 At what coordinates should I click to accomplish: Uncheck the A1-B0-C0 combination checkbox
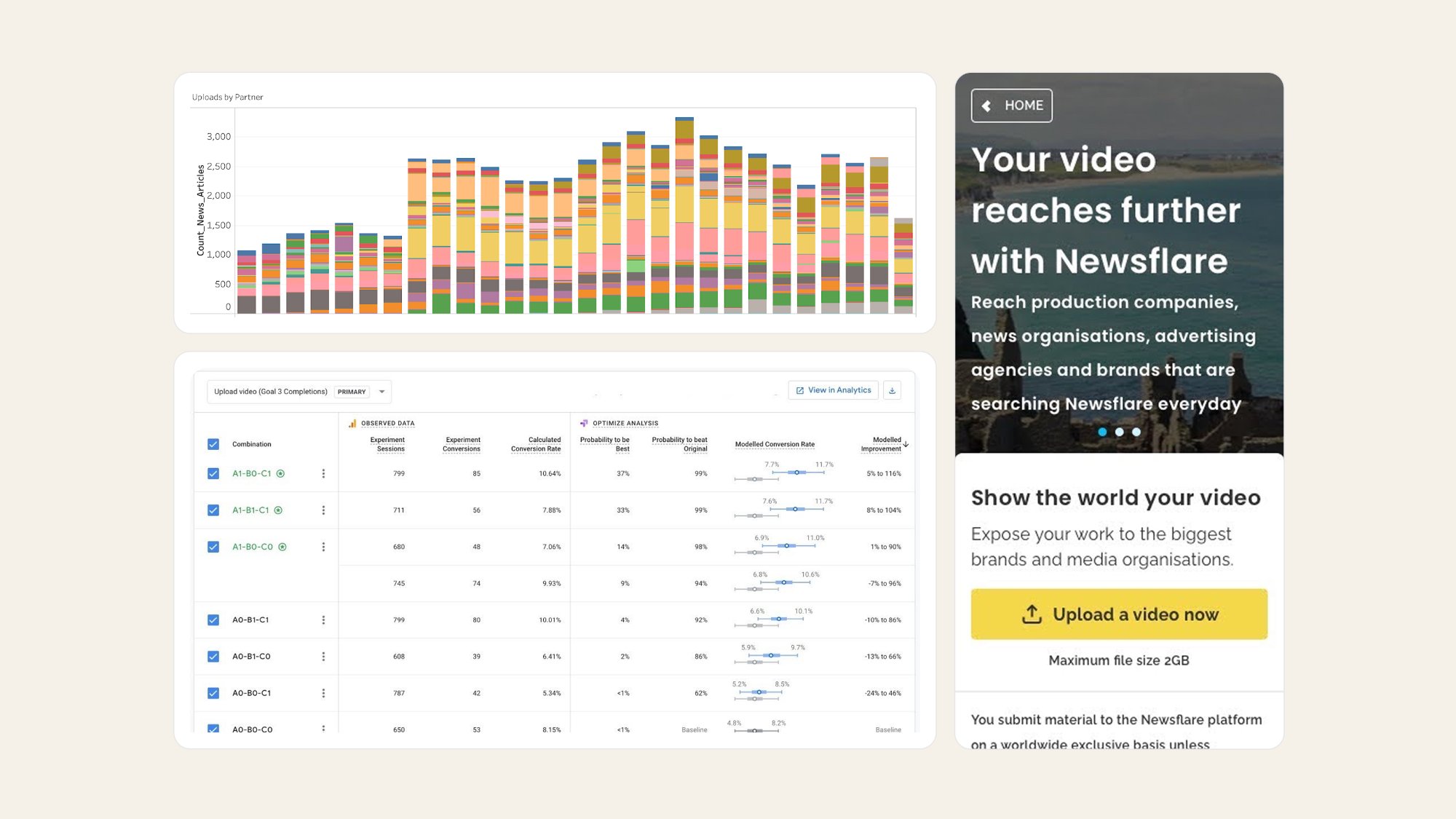pyautogui.click(x=213, y=547)
